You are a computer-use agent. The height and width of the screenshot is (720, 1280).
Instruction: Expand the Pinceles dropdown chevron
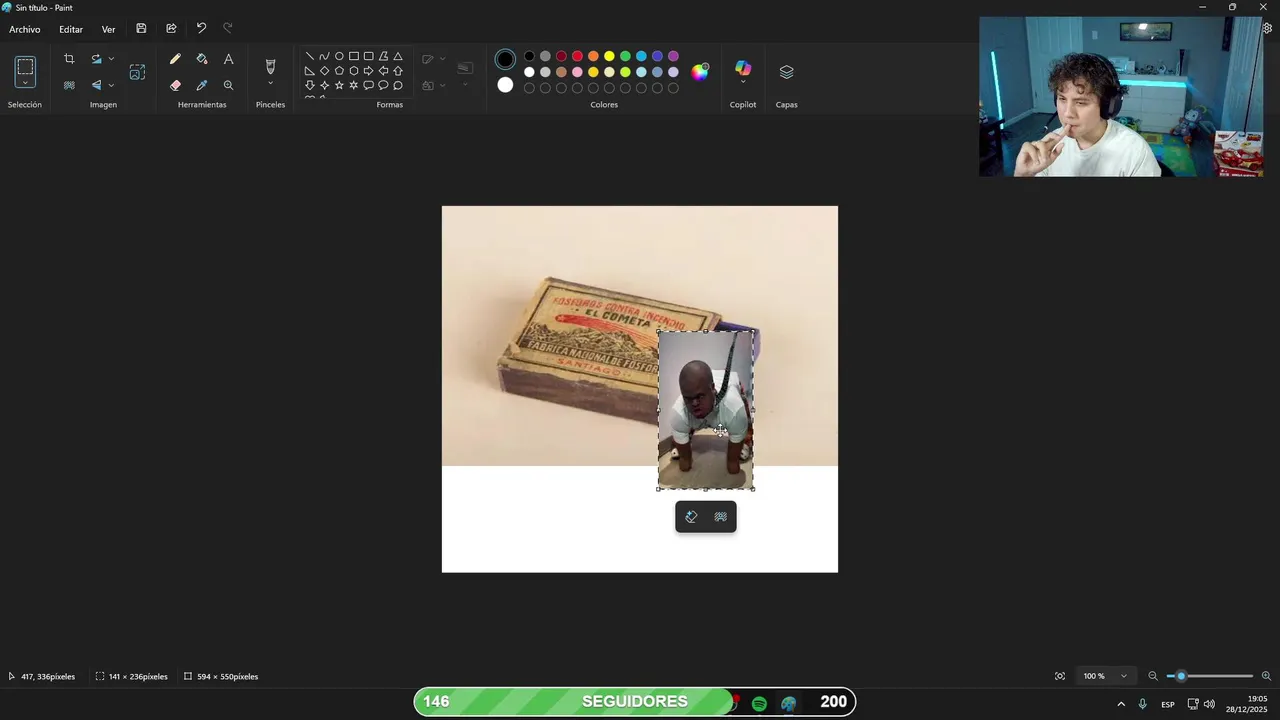point(270,84)
